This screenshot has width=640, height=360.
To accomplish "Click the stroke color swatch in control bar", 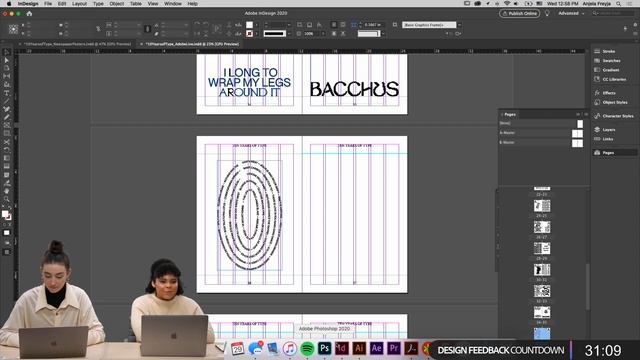I will point(249,33).
